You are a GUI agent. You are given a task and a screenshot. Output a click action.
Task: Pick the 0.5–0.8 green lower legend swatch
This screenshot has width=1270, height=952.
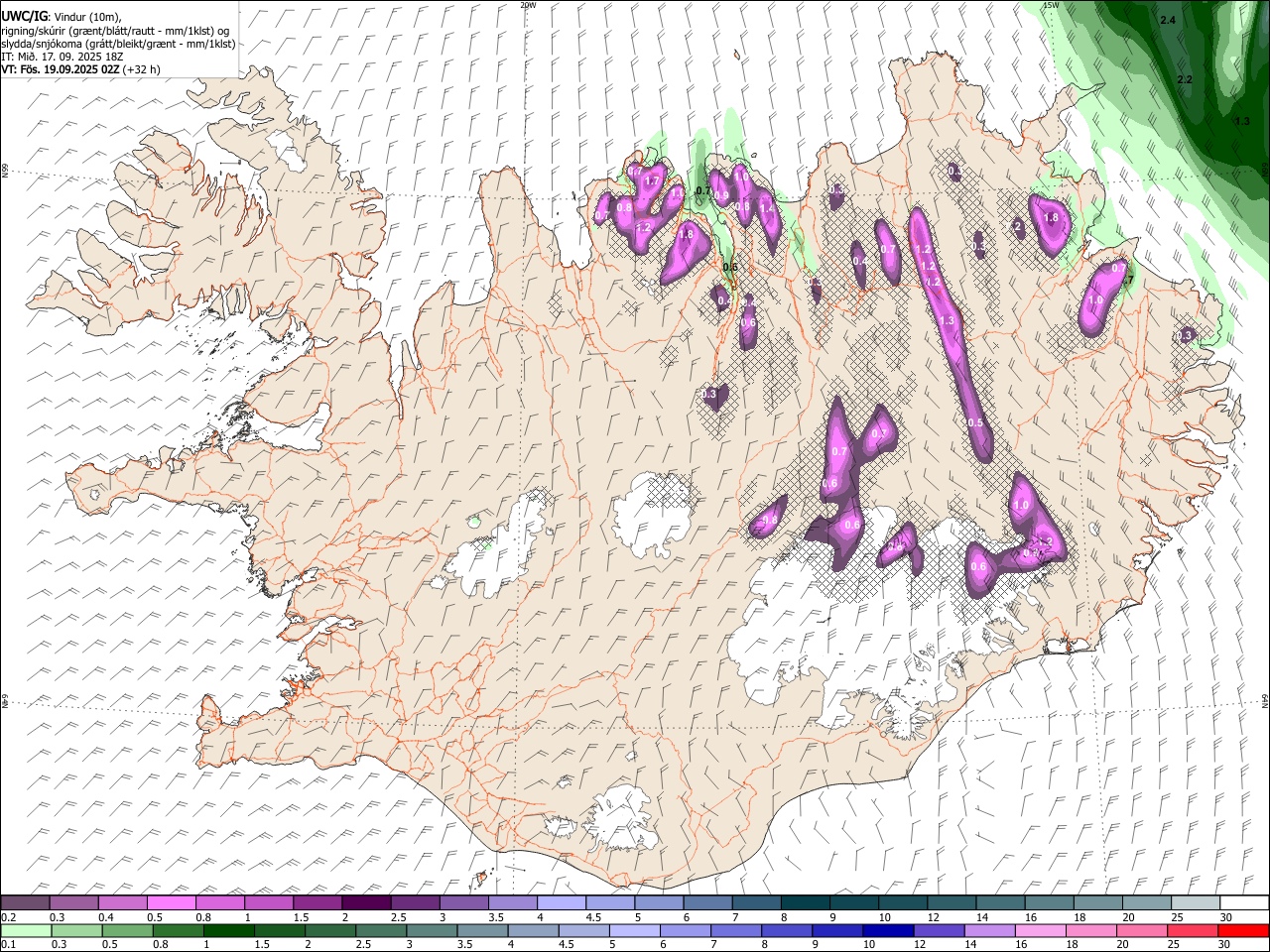pos(128,930)
